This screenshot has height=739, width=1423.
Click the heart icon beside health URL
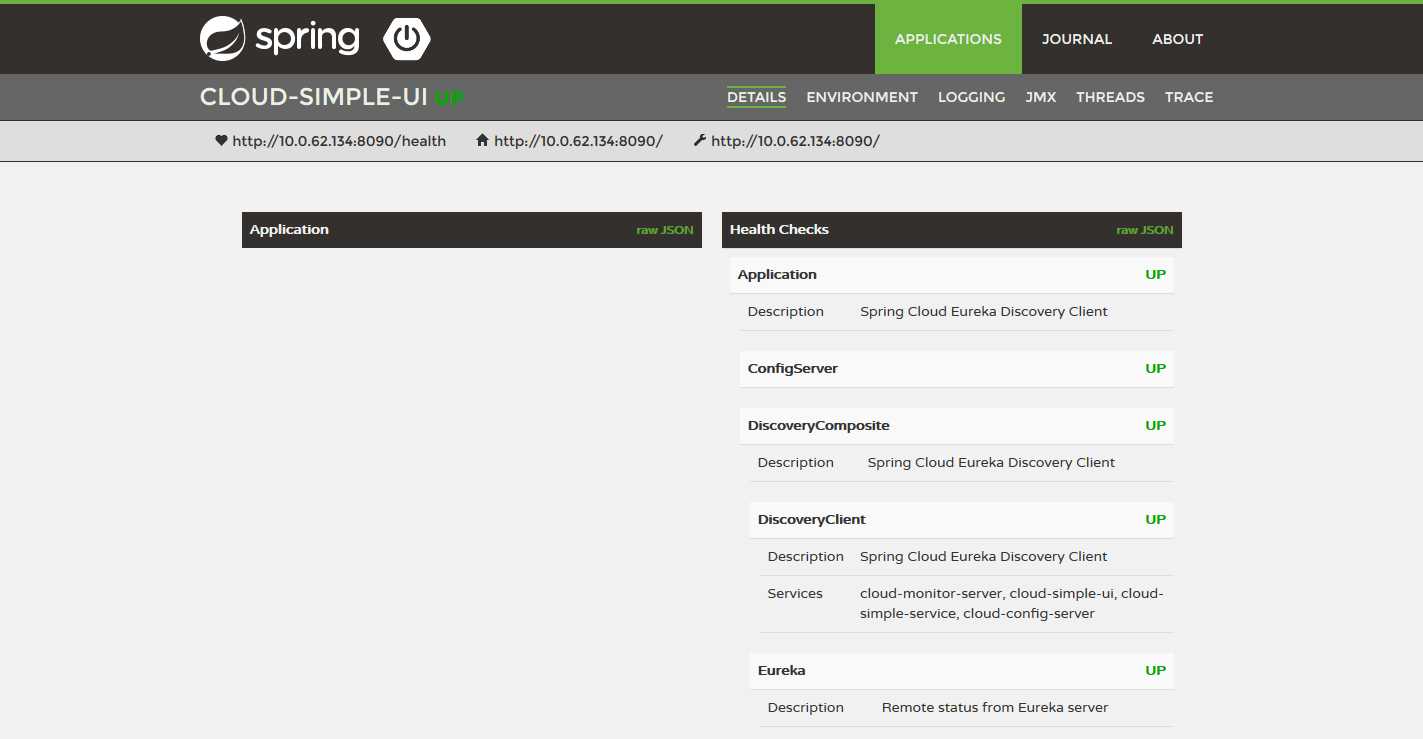[x=221, y=140]
